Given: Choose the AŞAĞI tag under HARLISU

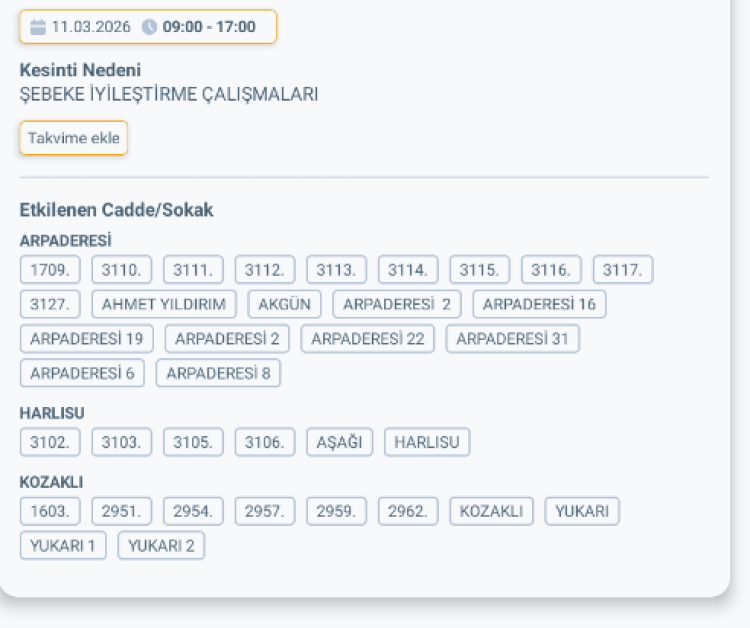Looking at the screenshot, I should pyautogui.click(x=339, y=442).
